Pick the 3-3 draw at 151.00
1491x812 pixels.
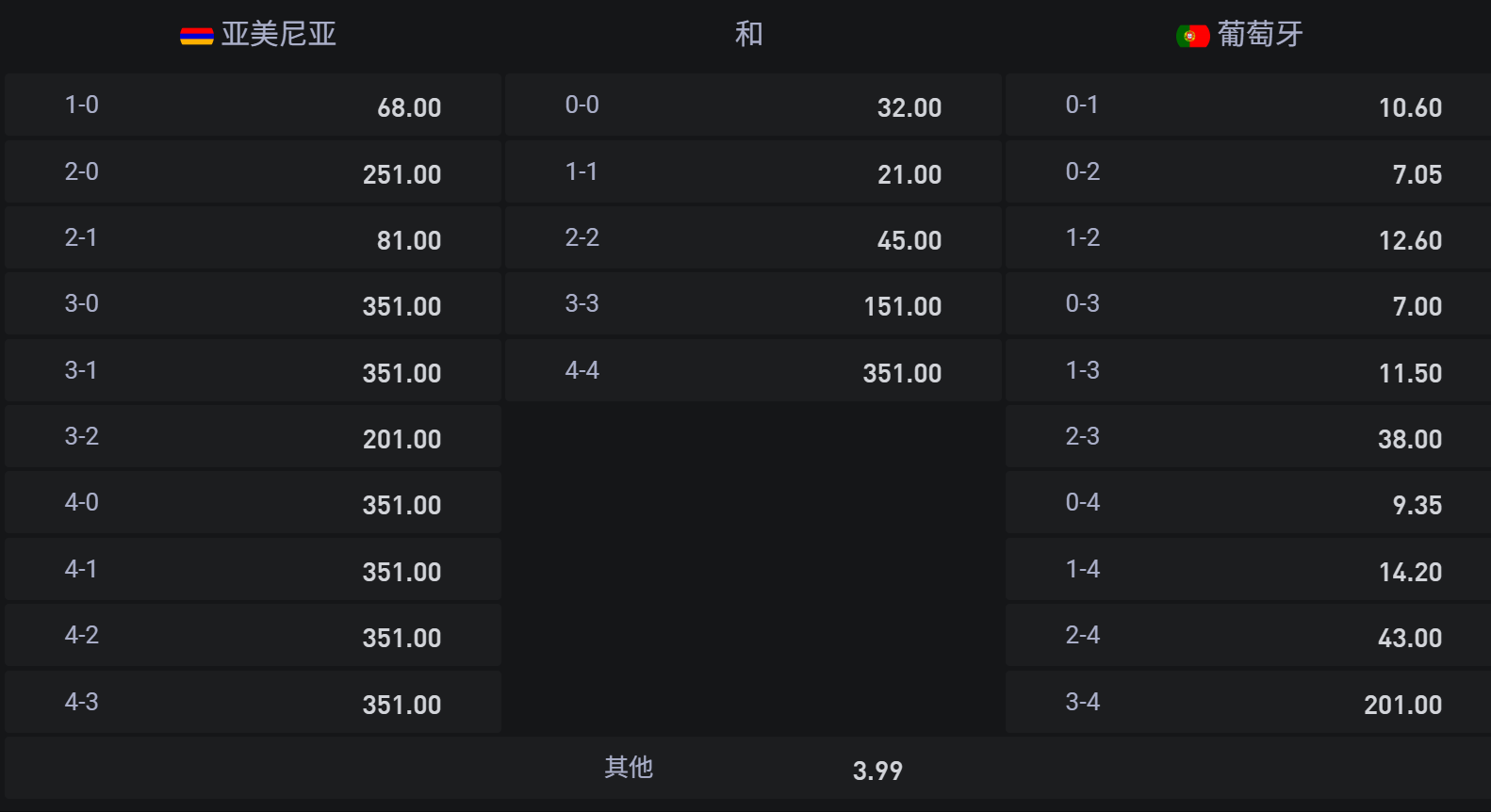pyautogui.click(x=752, y=304)
